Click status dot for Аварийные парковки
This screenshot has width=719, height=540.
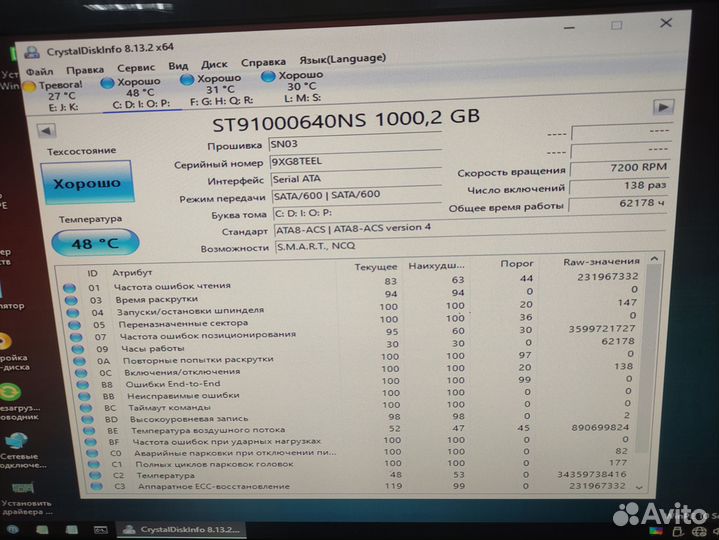[93, 454]
